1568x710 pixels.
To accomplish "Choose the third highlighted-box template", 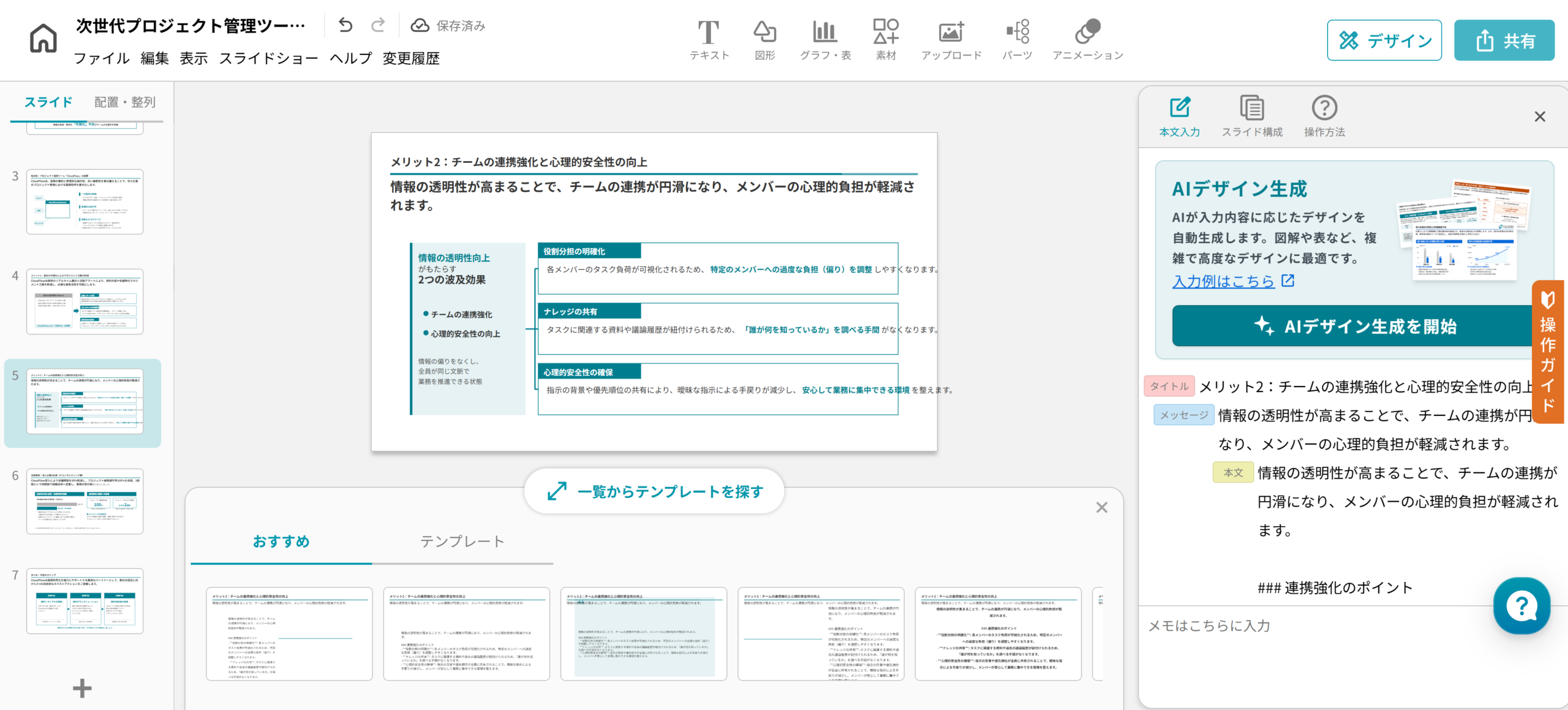I will [x=644, y=634].
